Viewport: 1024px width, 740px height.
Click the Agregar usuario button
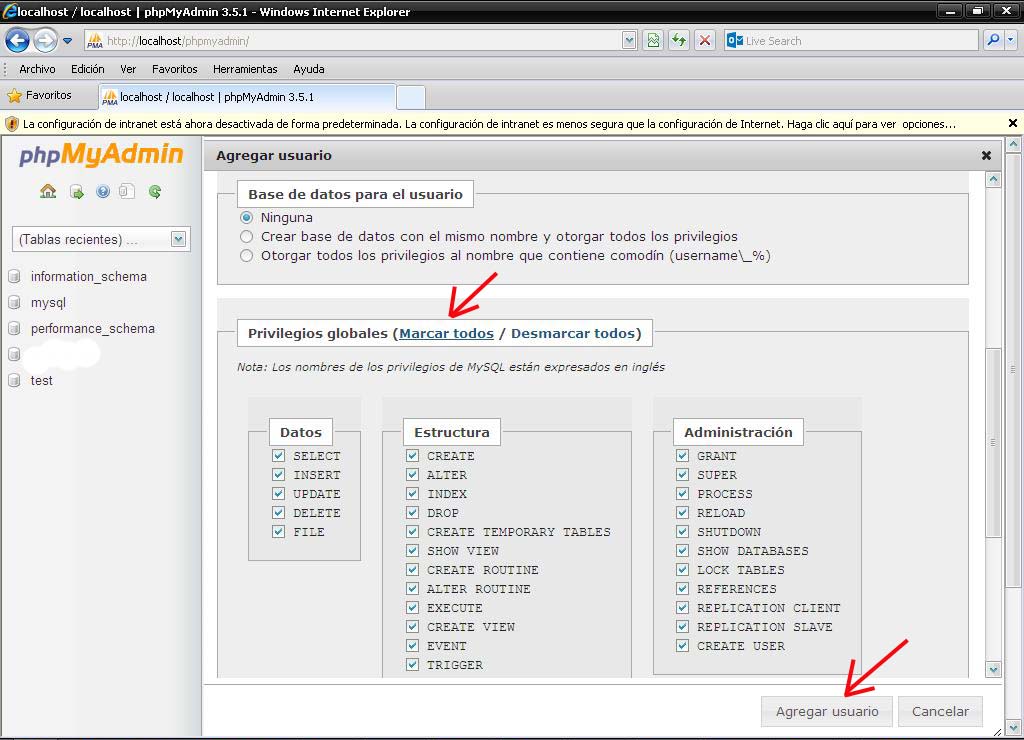pos(827,711)
